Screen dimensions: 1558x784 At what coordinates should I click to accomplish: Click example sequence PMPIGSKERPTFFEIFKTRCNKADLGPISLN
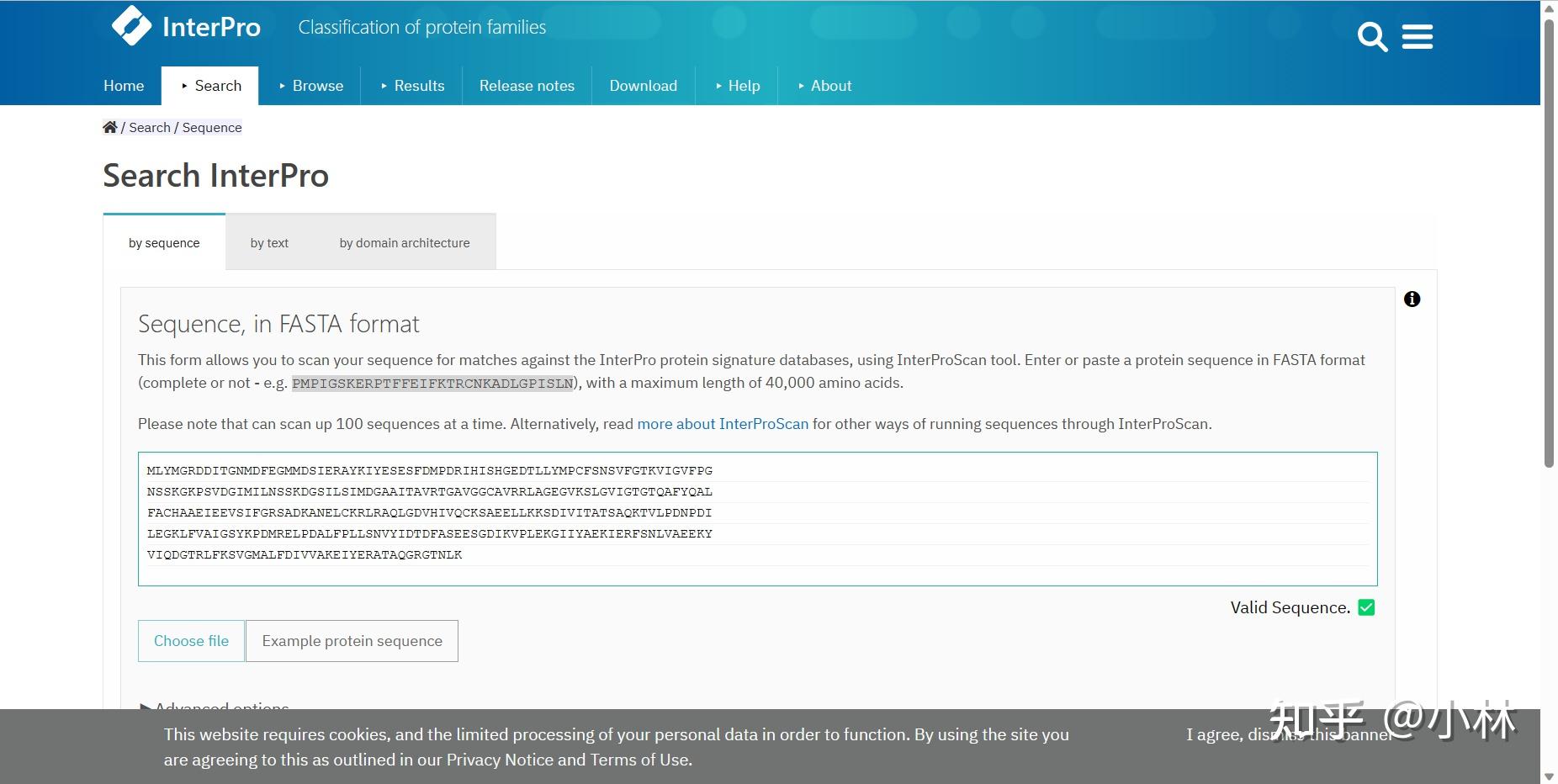tap(432, 383)
